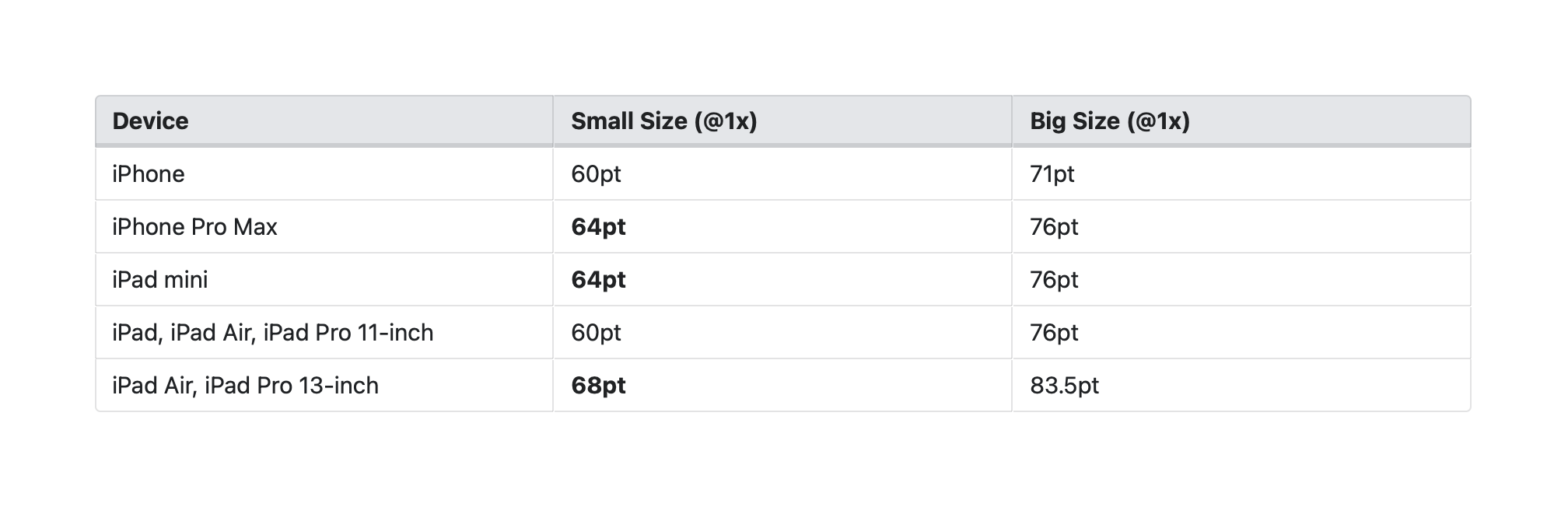Click 60pt in iPad Pro 11-inch row
1568x507 pixels.
pos(596,333)
